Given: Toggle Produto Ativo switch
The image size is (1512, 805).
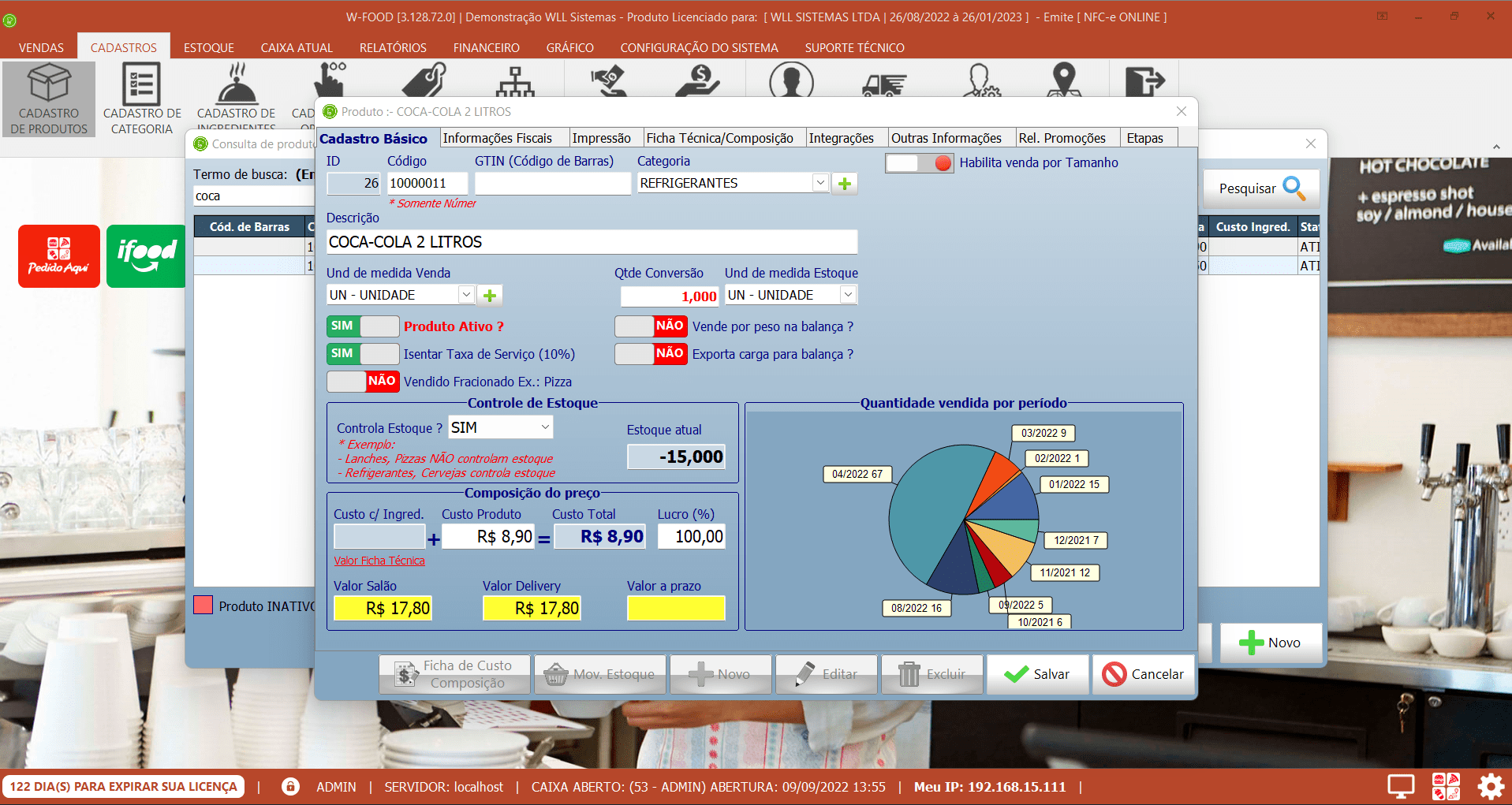Looking at the screenshot, I should pos(363,326).
